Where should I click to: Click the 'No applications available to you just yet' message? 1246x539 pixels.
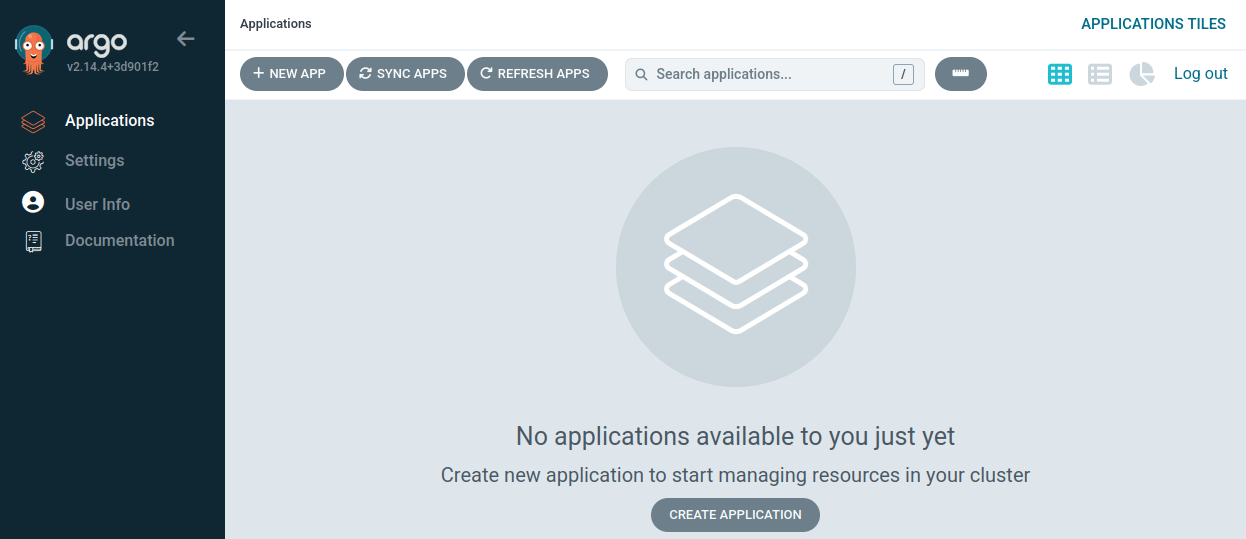pyautogui.click(x=735, y=436)
